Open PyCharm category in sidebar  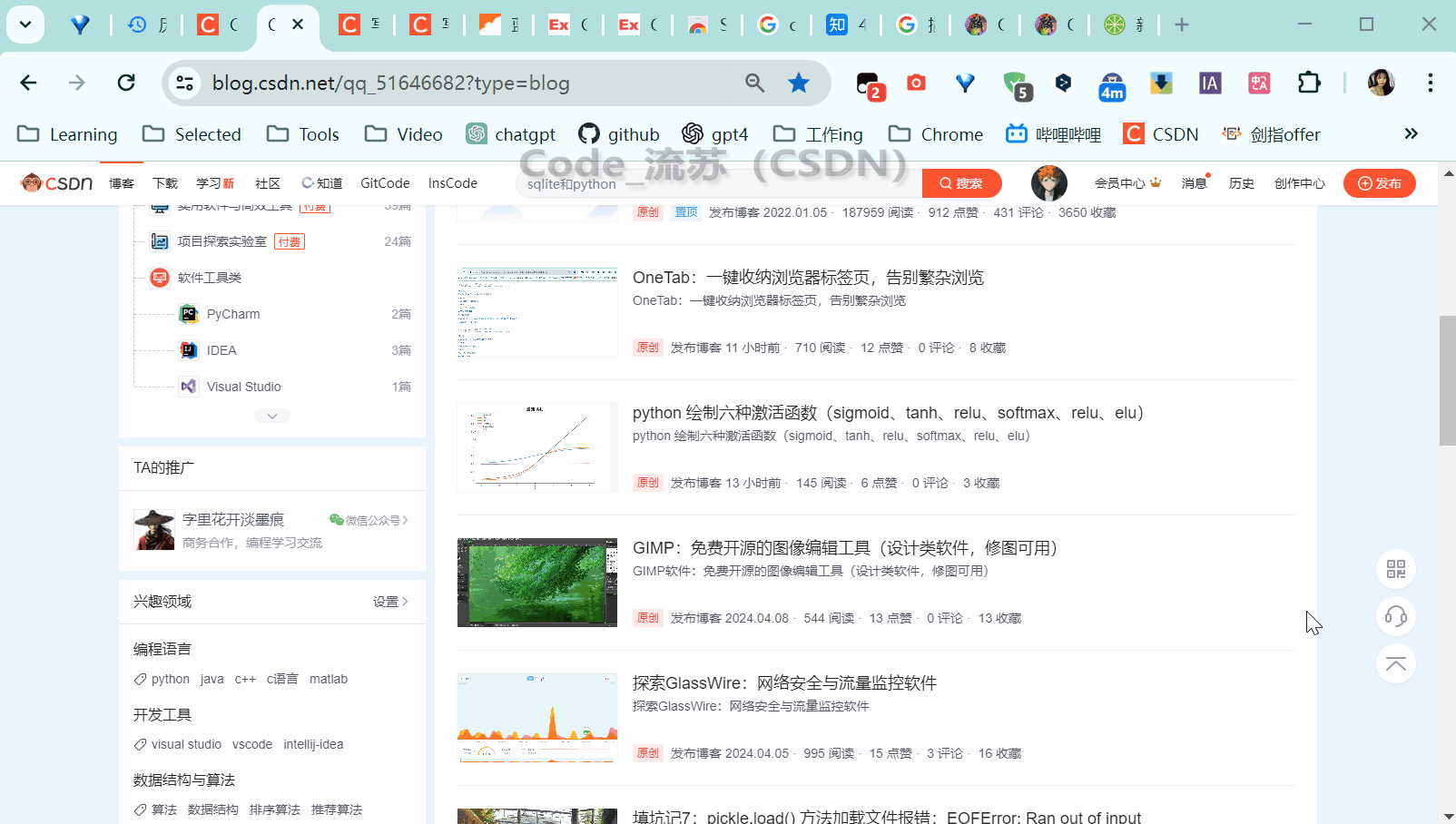tap(233, 314)
